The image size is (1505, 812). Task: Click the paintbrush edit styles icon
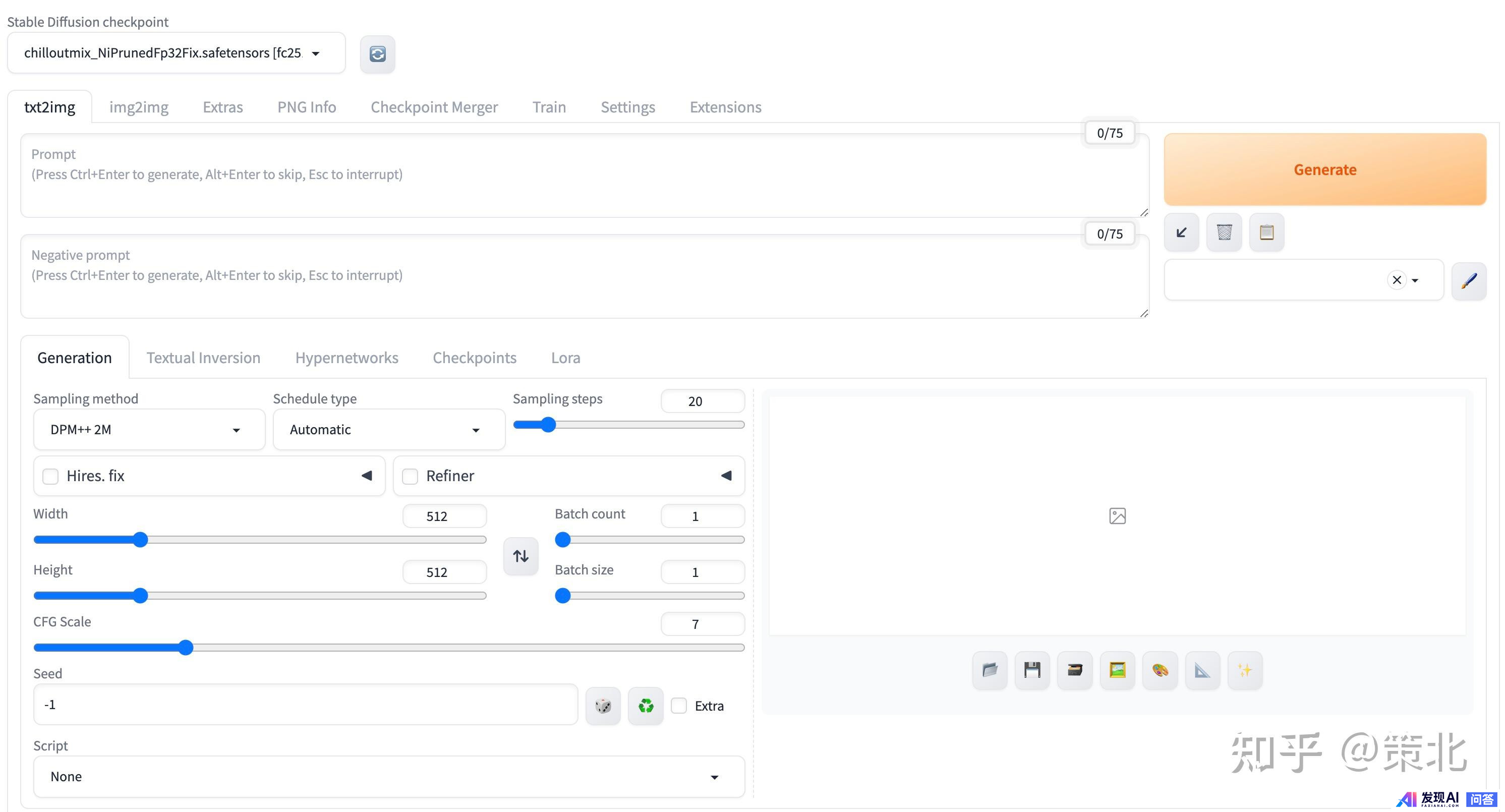tap(1469, 280)
